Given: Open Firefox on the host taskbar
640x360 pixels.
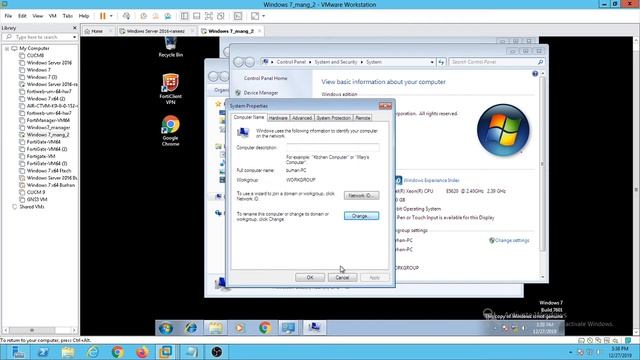Looking at the screenshot, I should click(142, 351).
